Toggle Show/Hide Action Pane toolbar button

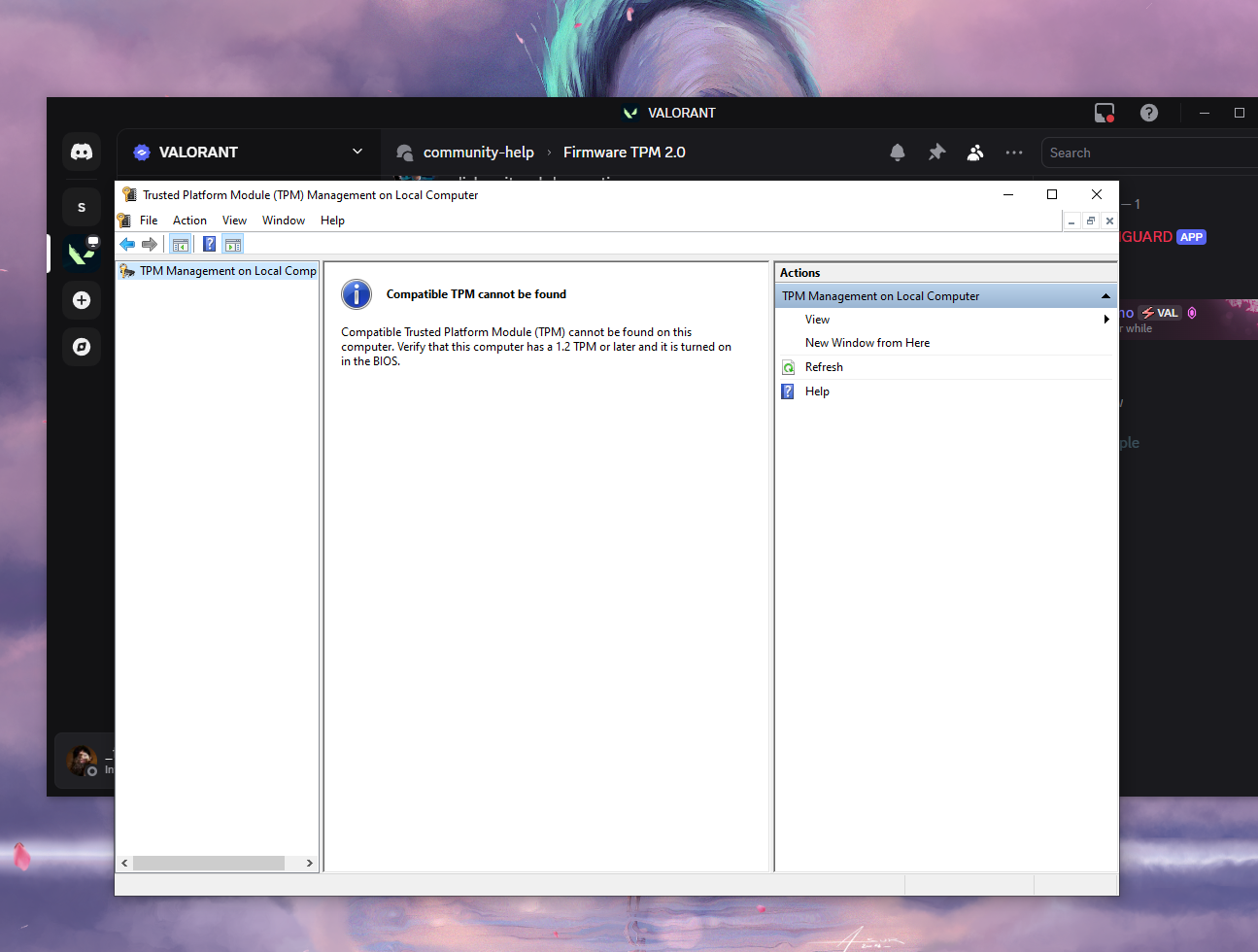(x=233, y=245)
